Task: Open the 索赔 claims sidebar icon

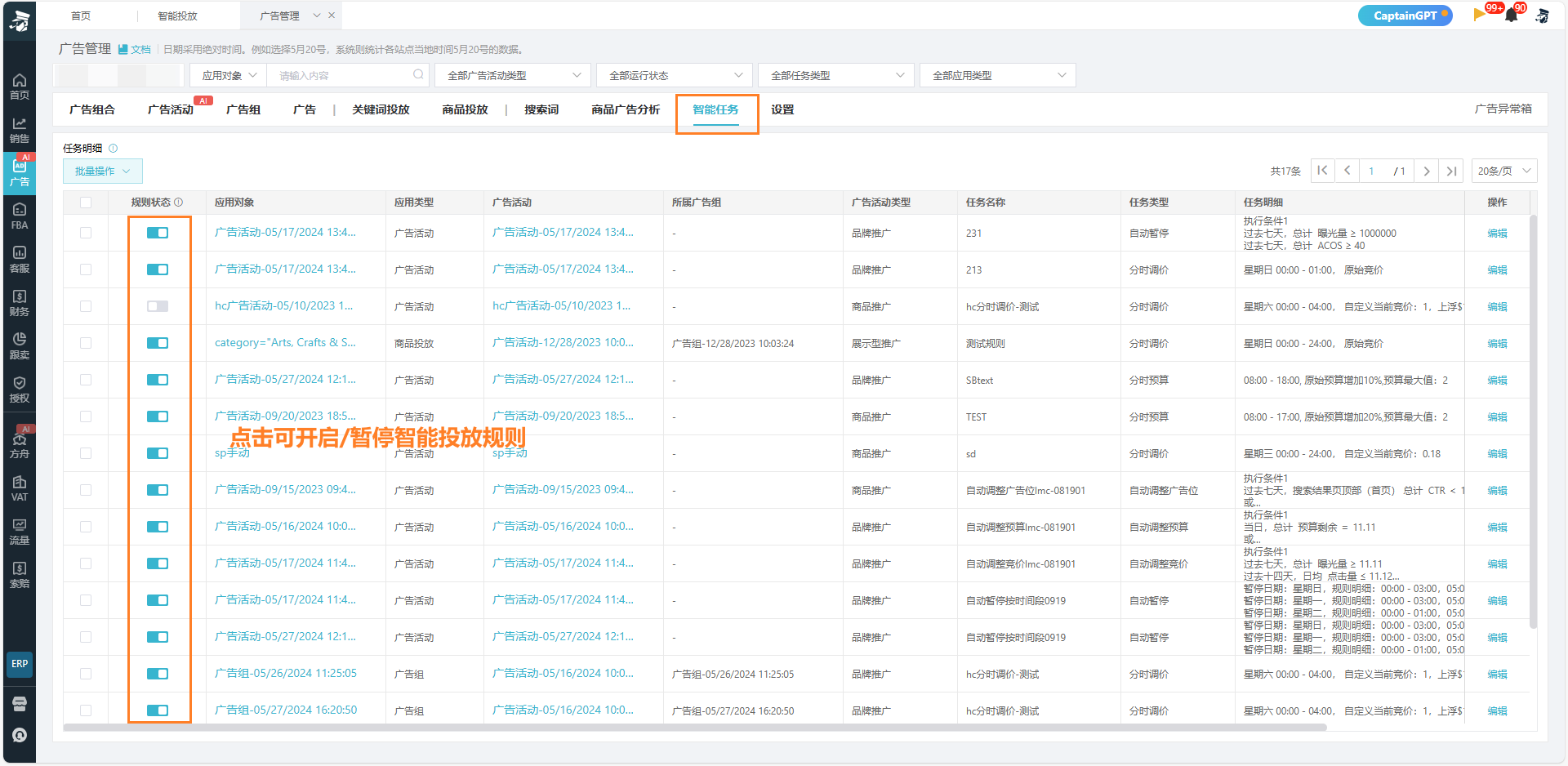Action: coord(20,574)
